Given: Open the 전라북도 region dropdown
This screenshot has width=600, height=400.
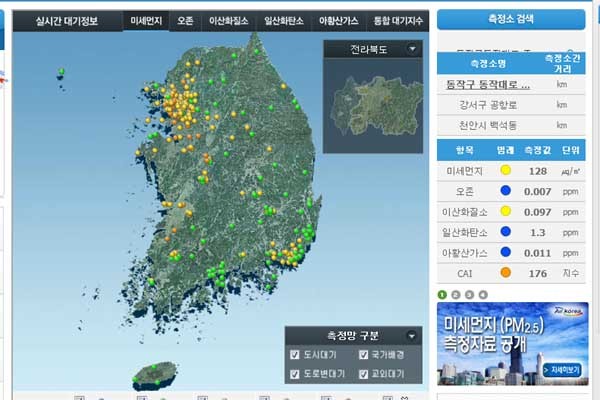Looking at the screenshot, I should [x=412, y=49].
